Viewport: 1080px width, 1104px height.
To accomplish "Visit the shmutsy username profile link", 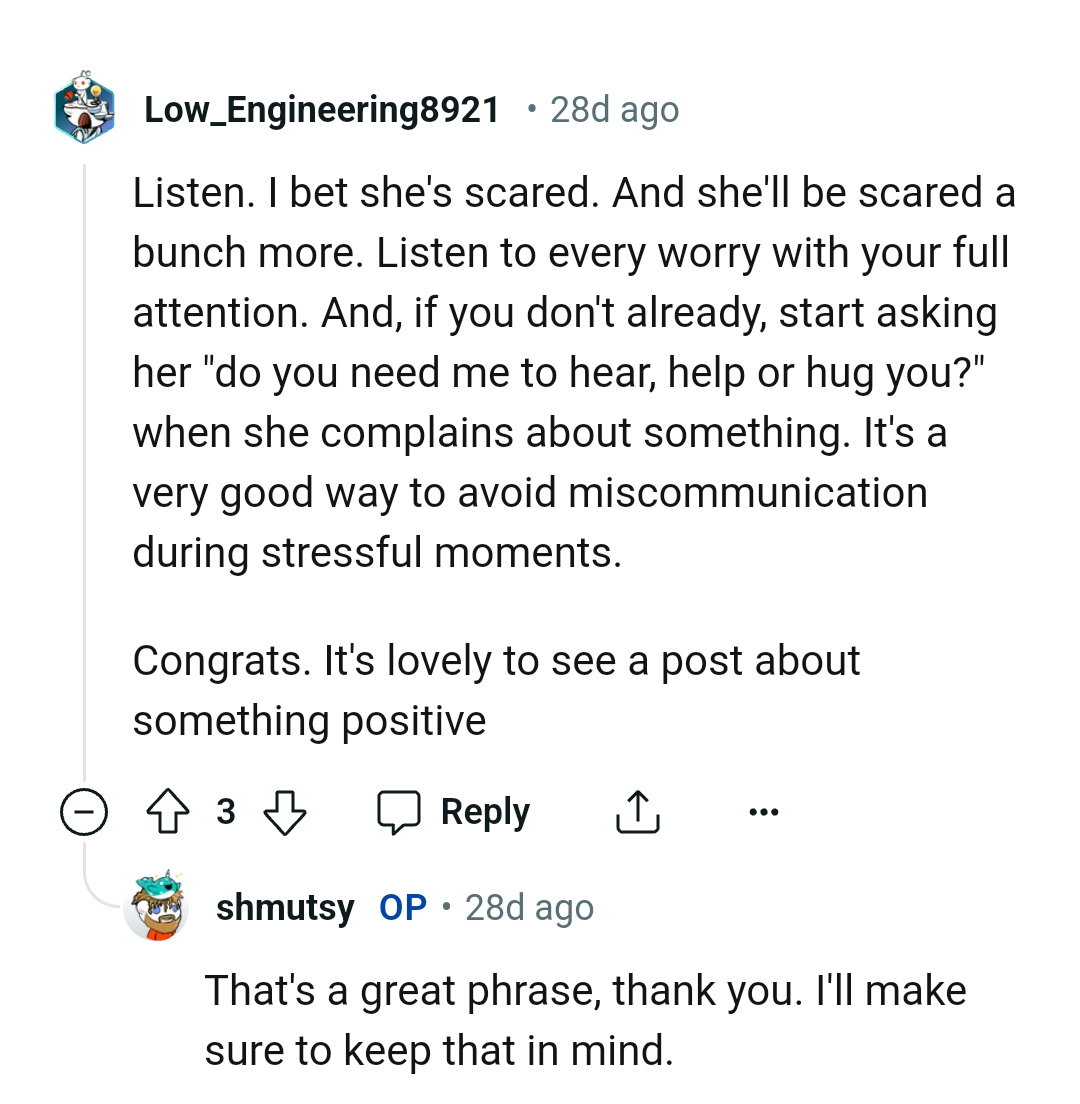I will coord(285,908).
